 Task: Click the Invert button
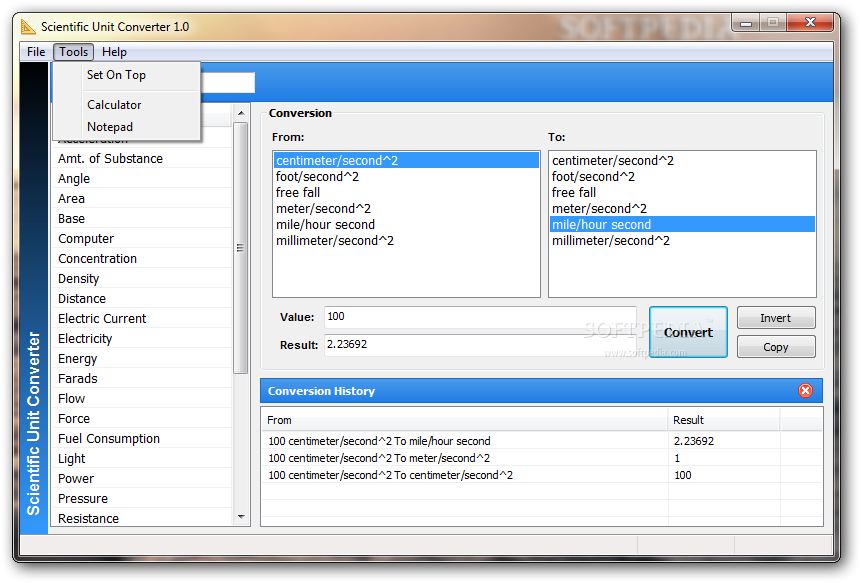775,318
